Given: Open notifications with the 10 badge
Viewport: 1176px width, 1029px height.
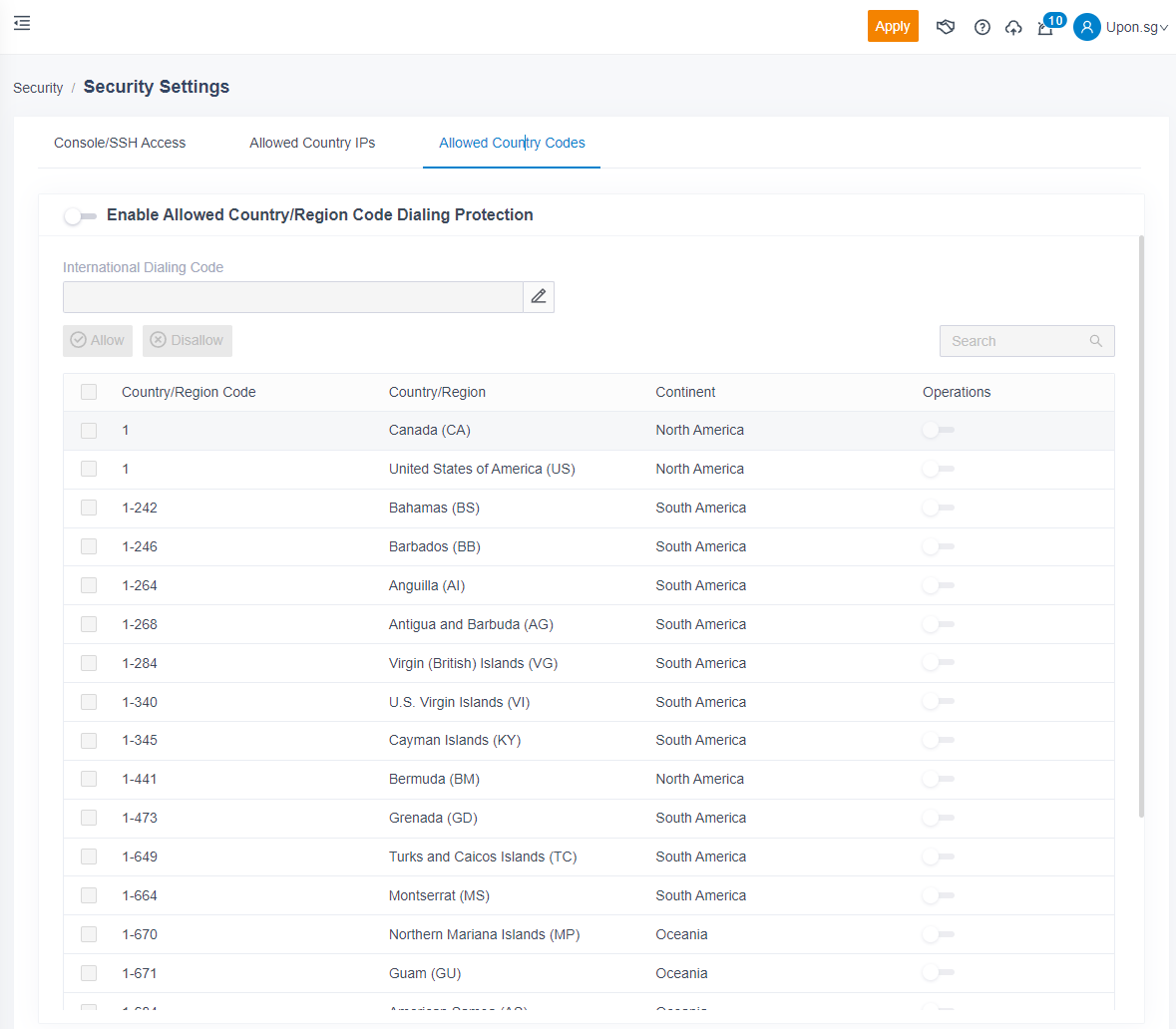Looking at the screenshot, I should pyautogui.click(x=1045, y=27).
